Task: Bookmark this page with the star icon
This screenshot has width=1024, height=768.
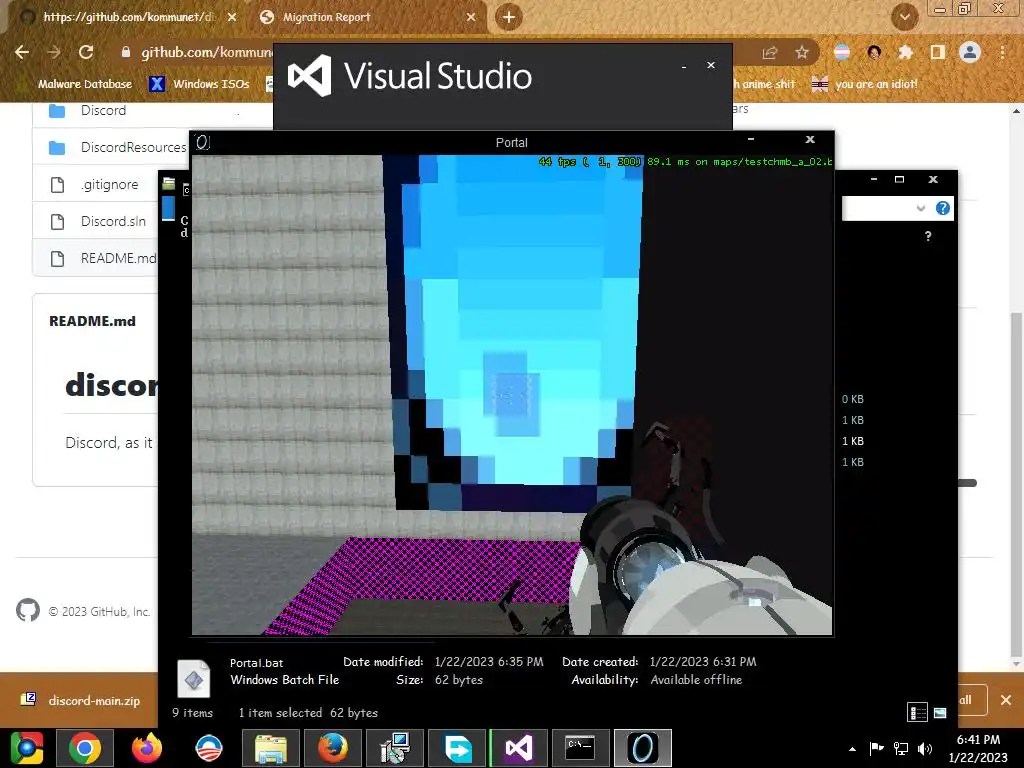Action: pos(802,52)
